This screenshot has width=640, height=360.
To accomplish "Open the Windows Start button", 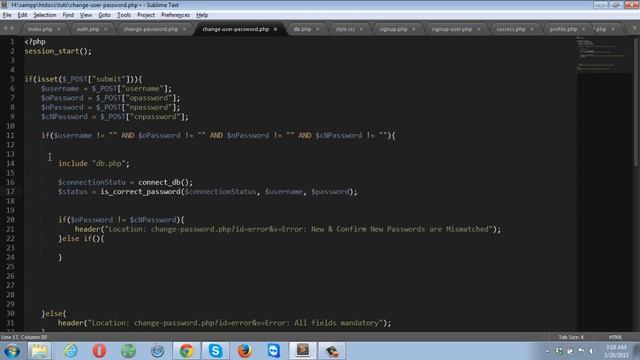I will point(12,351).
